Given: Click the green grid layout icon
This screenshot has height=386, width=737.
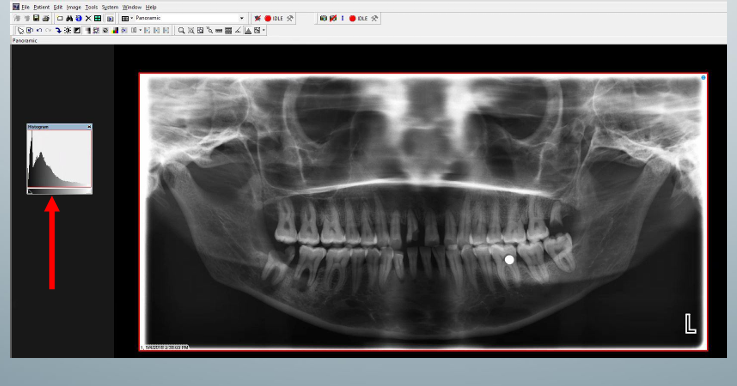Looking at the screenshot, I should [x=97, y=18].
